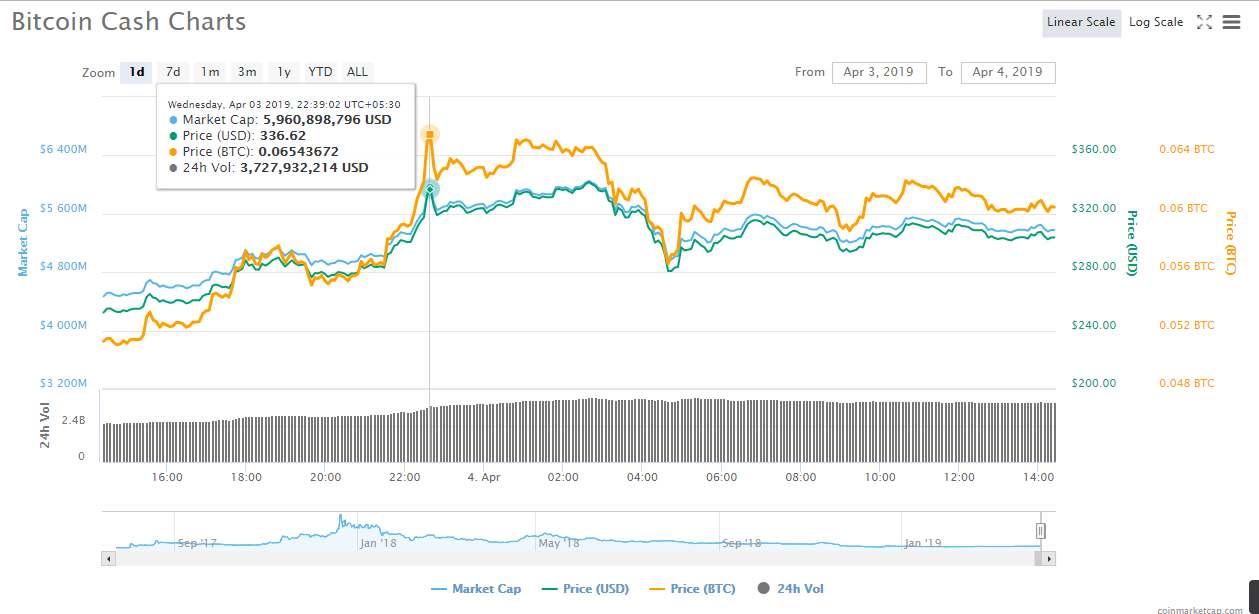Select the ALL zoom range
The width and height of the screenshot is (1259, 614).
[357, 72]
